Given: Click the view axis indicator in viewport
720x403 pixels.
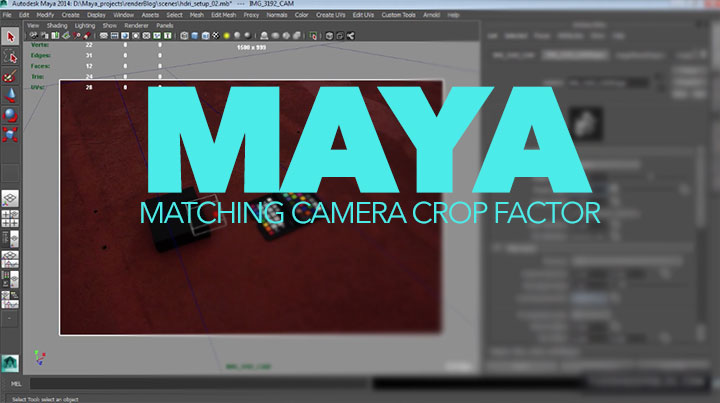Looking at the screenshot, I should point(39,358).
